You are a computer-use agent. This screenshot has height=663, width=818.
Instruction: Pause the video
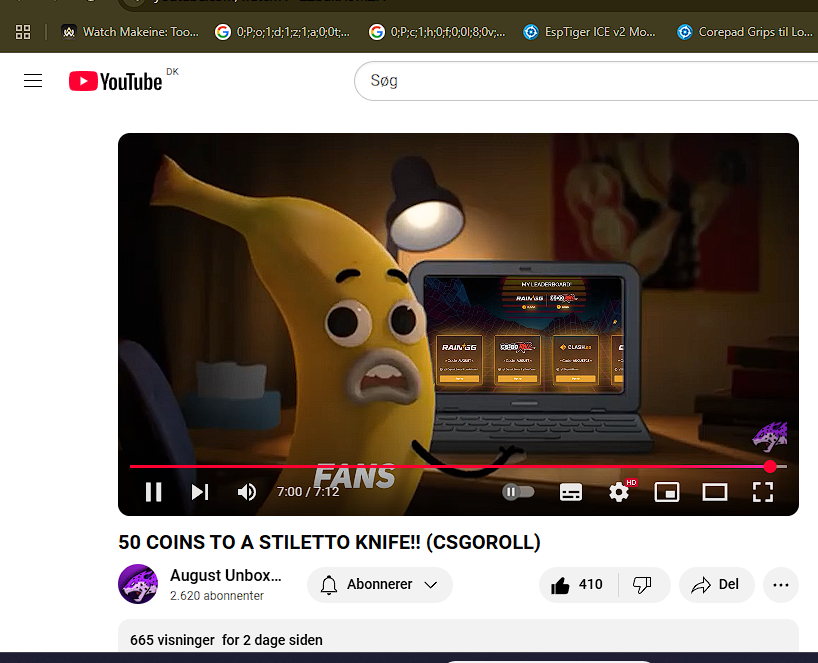point(153,491)
